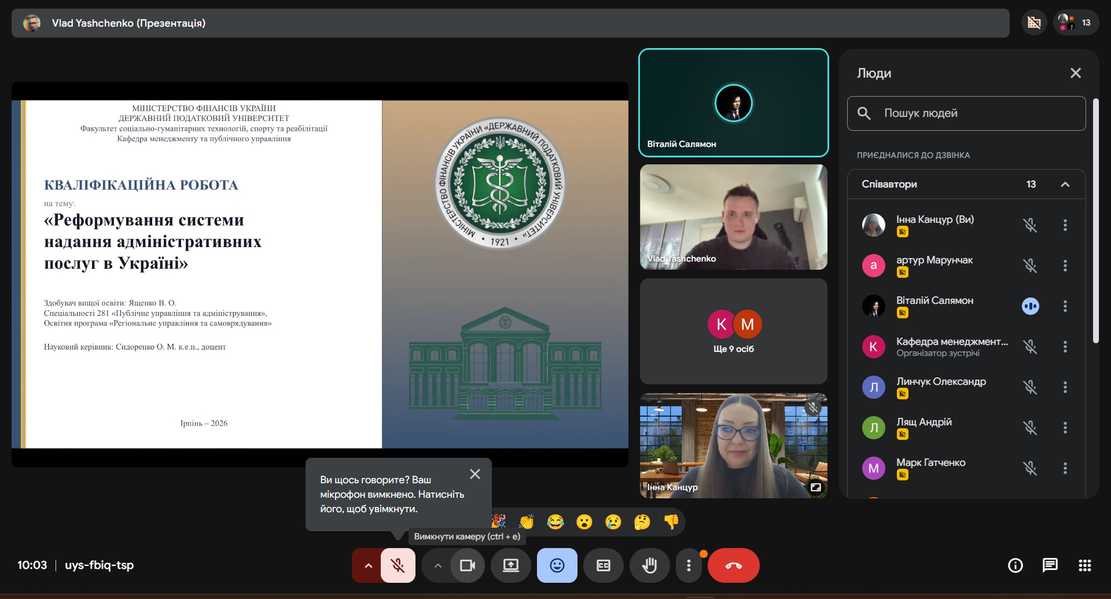The width and height of the screenshot is (1111, 599).
Task: Close the Люди side panel
Action: coord(1075,73)
